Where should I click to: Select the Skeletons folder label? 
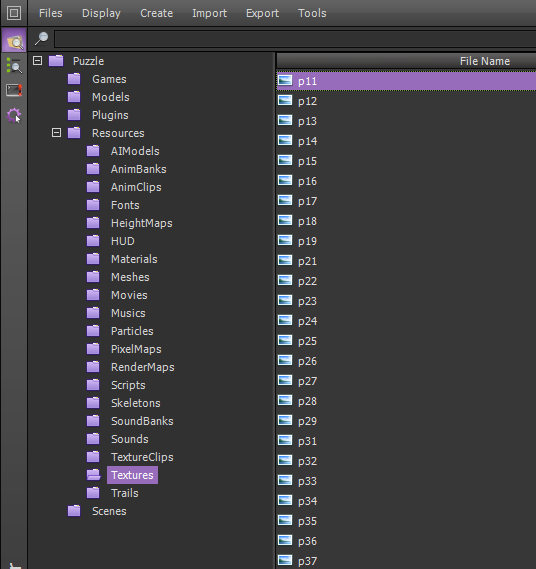136,403
